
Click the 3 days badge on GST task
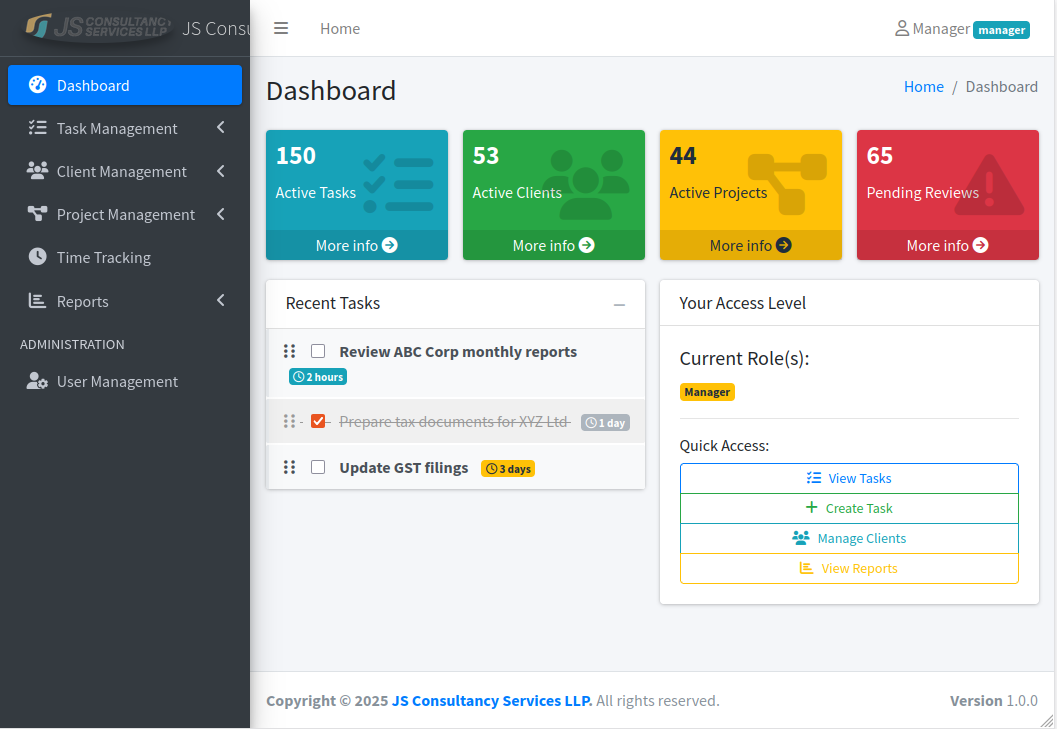click(x=507, y=467)
